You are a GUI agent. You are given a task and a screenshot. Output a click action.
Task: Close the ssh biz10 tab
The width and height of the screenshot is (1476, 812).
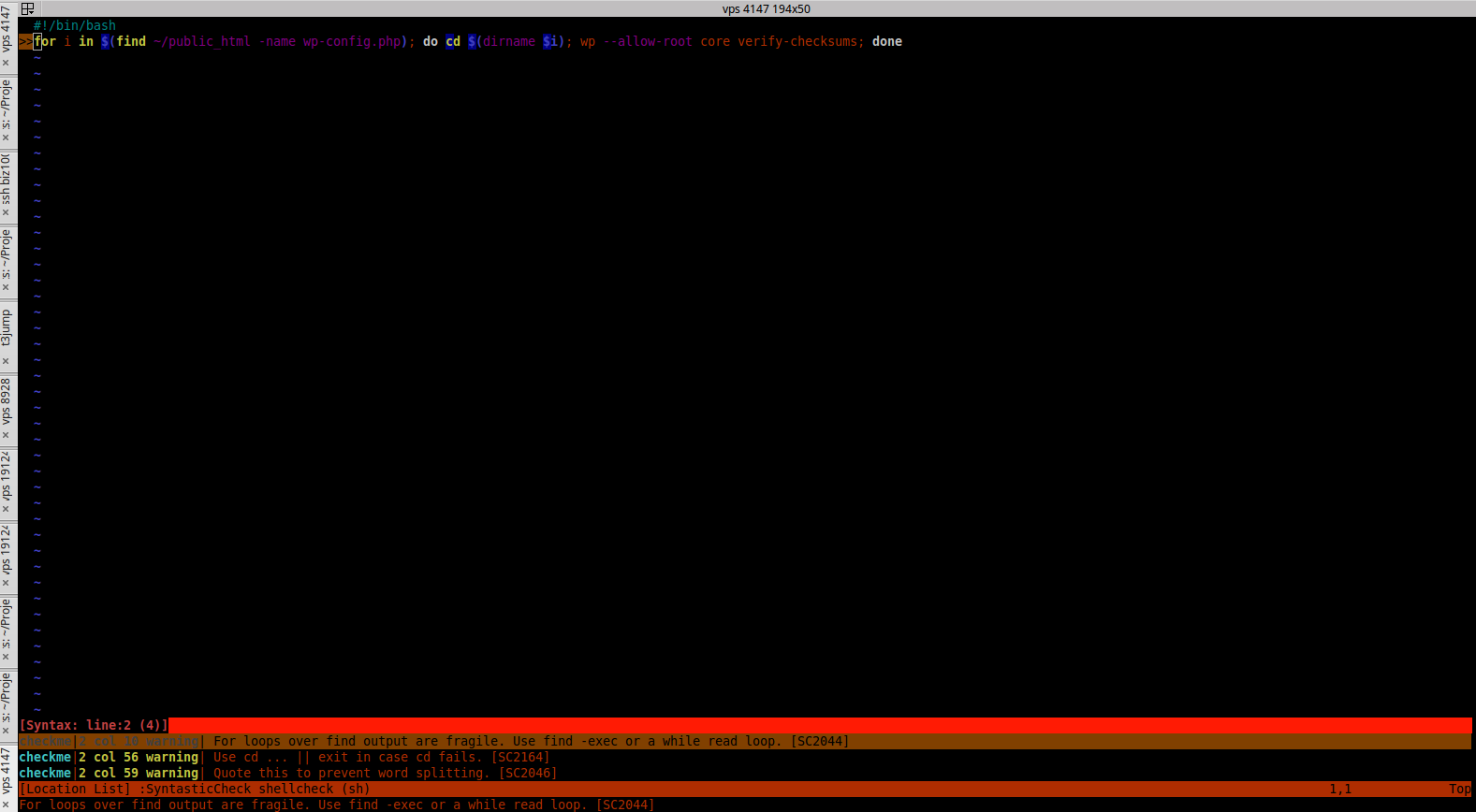point(6,212)
